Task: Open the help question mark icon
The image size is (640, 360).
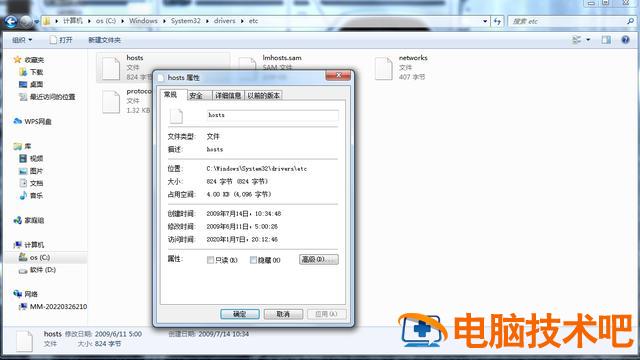Action: pos(625,40)
